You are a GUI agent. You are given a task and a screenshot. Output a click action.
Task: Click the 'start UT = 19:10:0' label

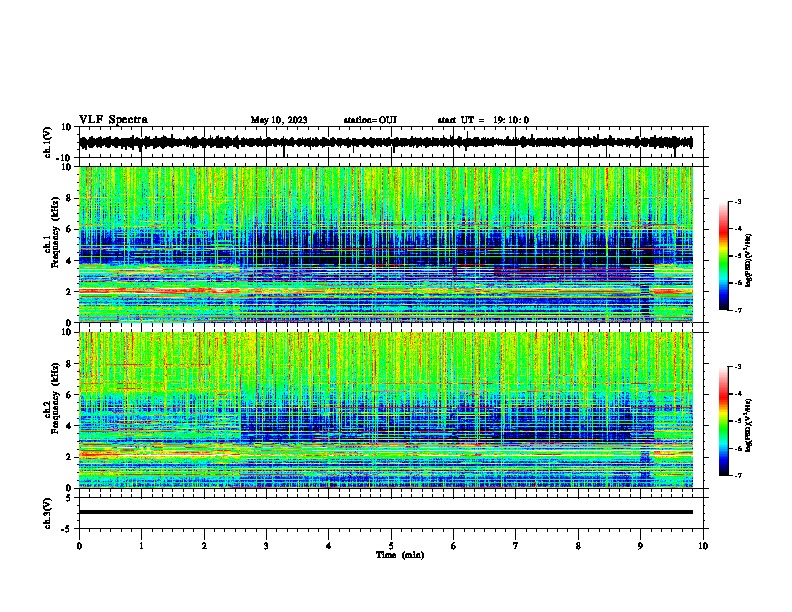coord(483,120)
